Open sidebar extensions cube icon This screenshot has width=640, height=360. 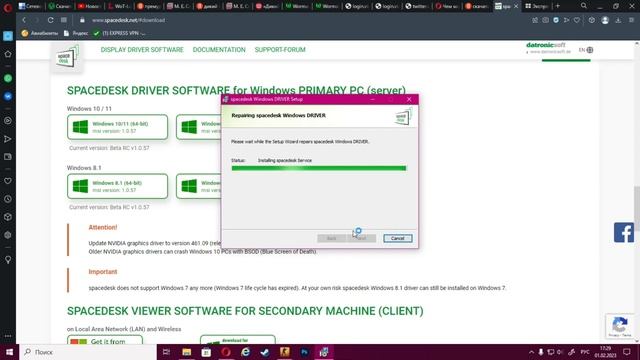(x=8, y=217)
